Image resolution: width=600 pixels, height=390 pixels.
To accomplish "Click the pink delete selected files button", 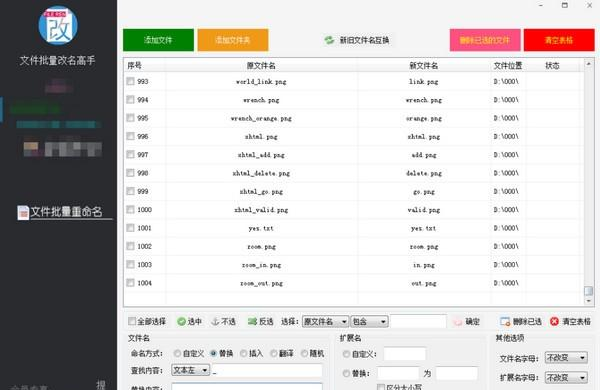I will (x=485, y=40).
